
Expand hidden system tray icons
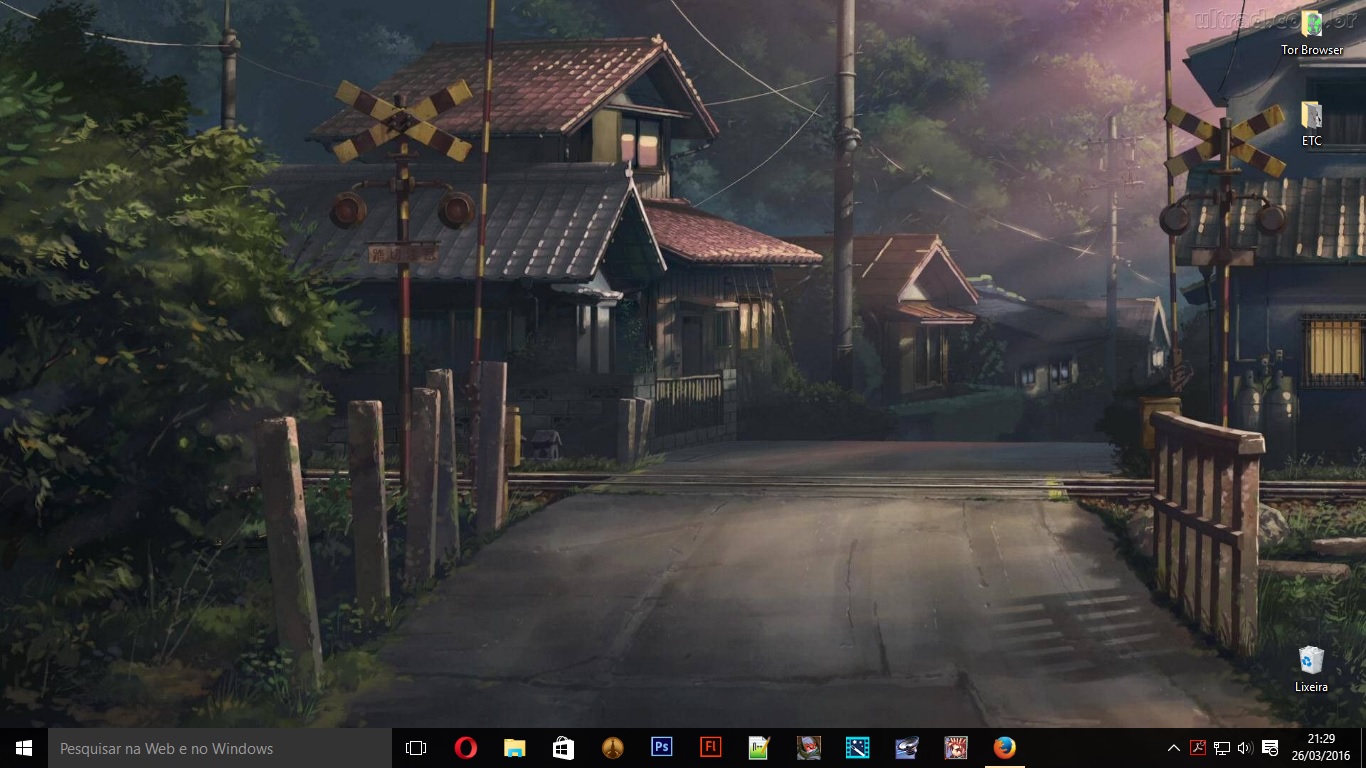(1174, 748)
